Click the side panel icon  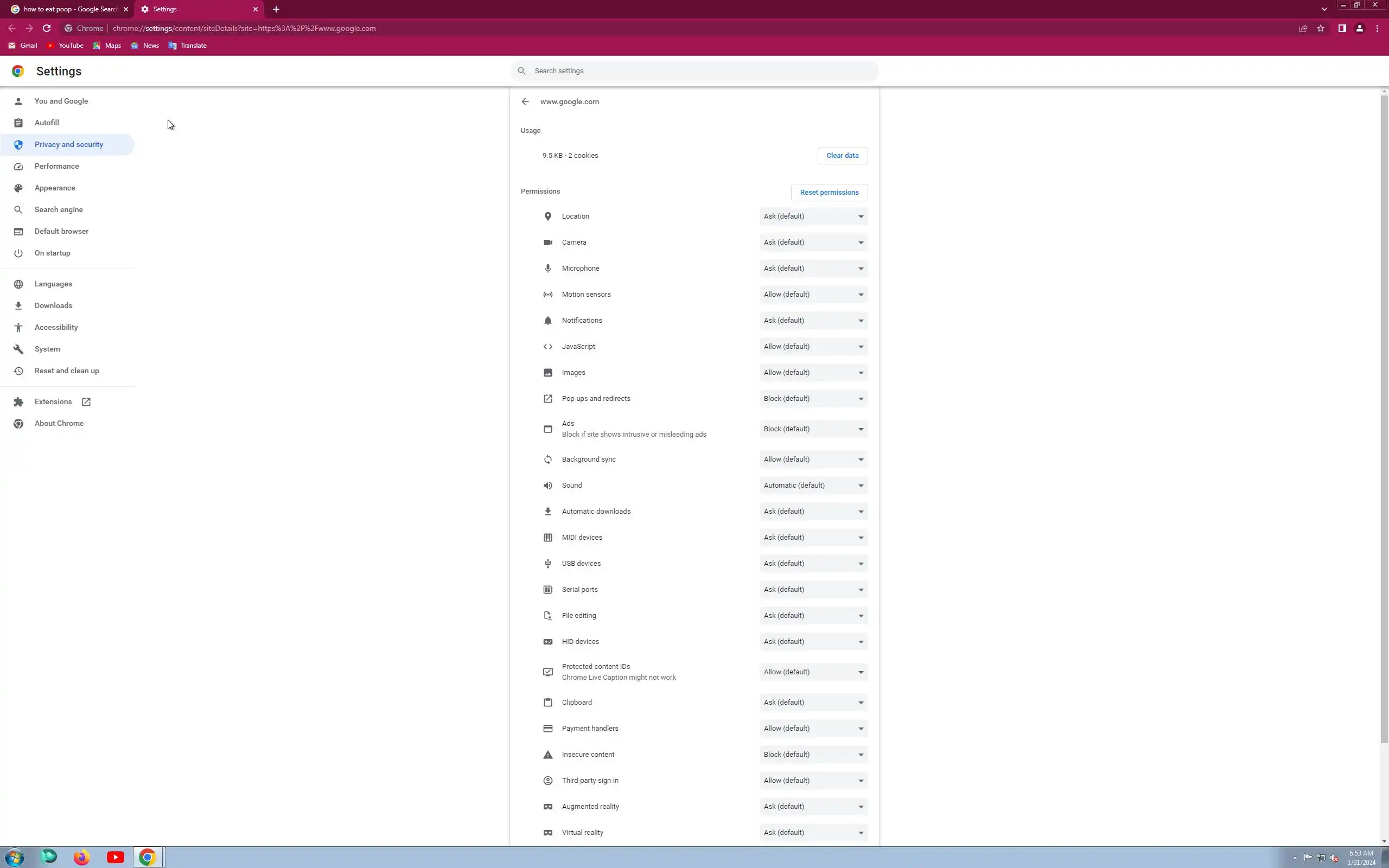click(x=1341, y=28)
